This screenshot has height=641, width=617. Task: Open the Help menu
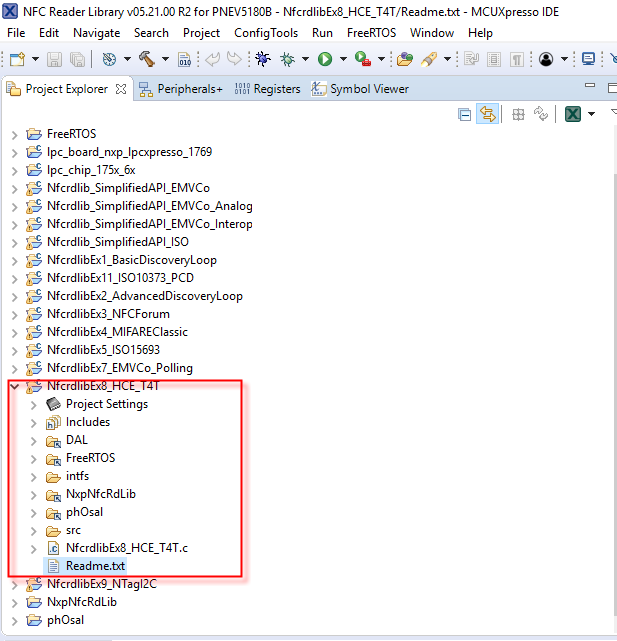[480, 33]
